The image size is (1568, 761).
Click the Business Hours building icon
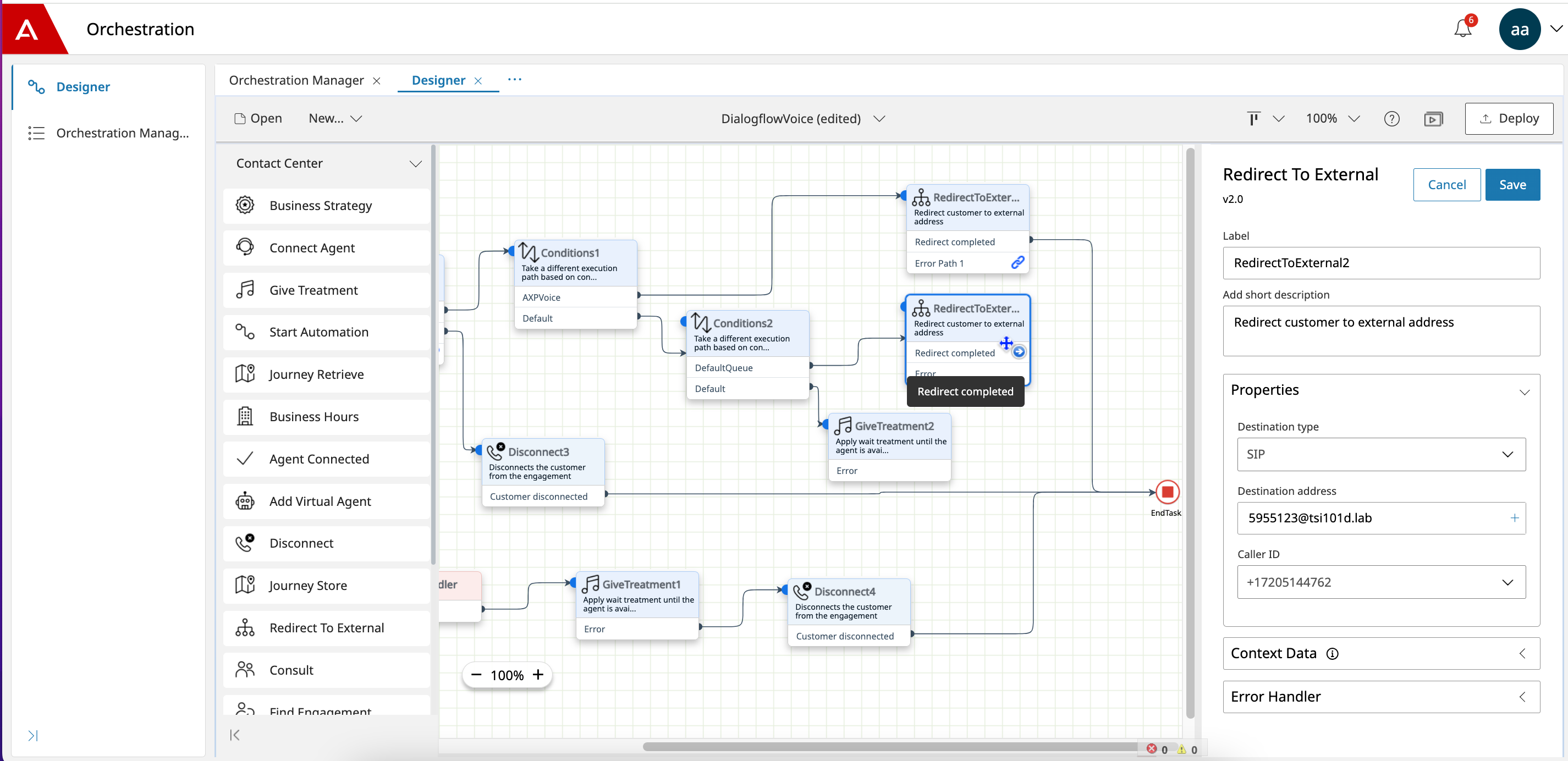(245, 417)
